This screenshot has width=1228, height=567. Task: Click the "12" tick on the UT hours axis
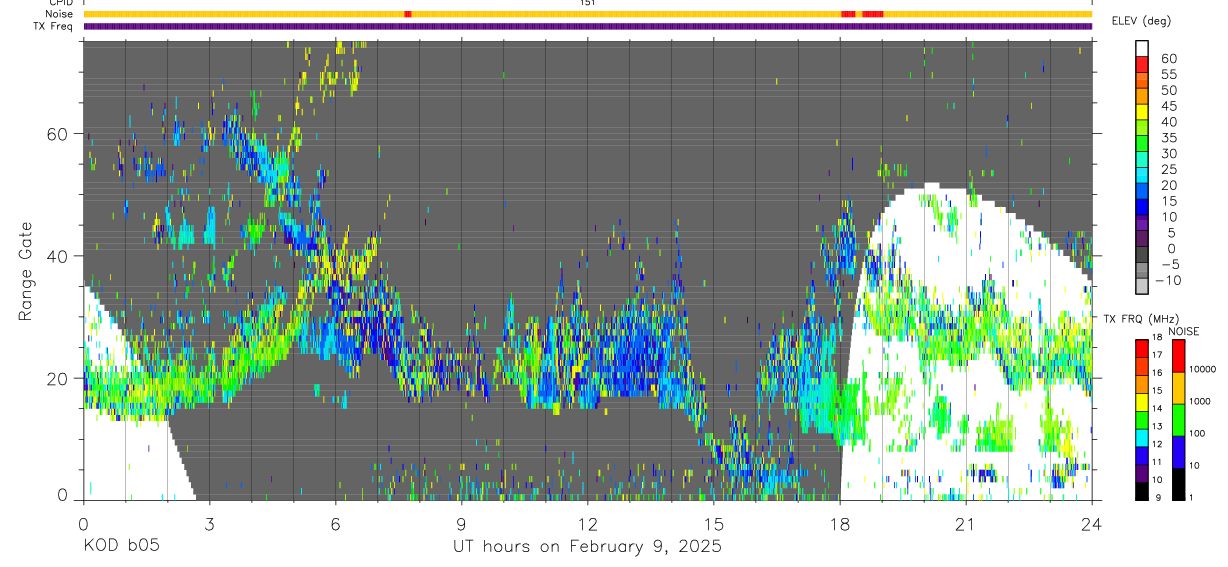[x=588, y=523]
